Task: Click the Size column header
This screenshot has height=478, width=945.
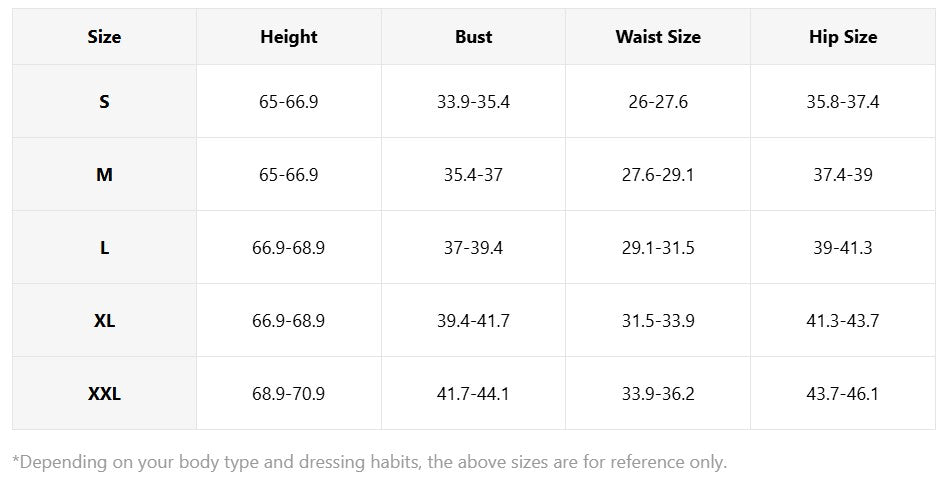Action: click(x=104, y=37)
